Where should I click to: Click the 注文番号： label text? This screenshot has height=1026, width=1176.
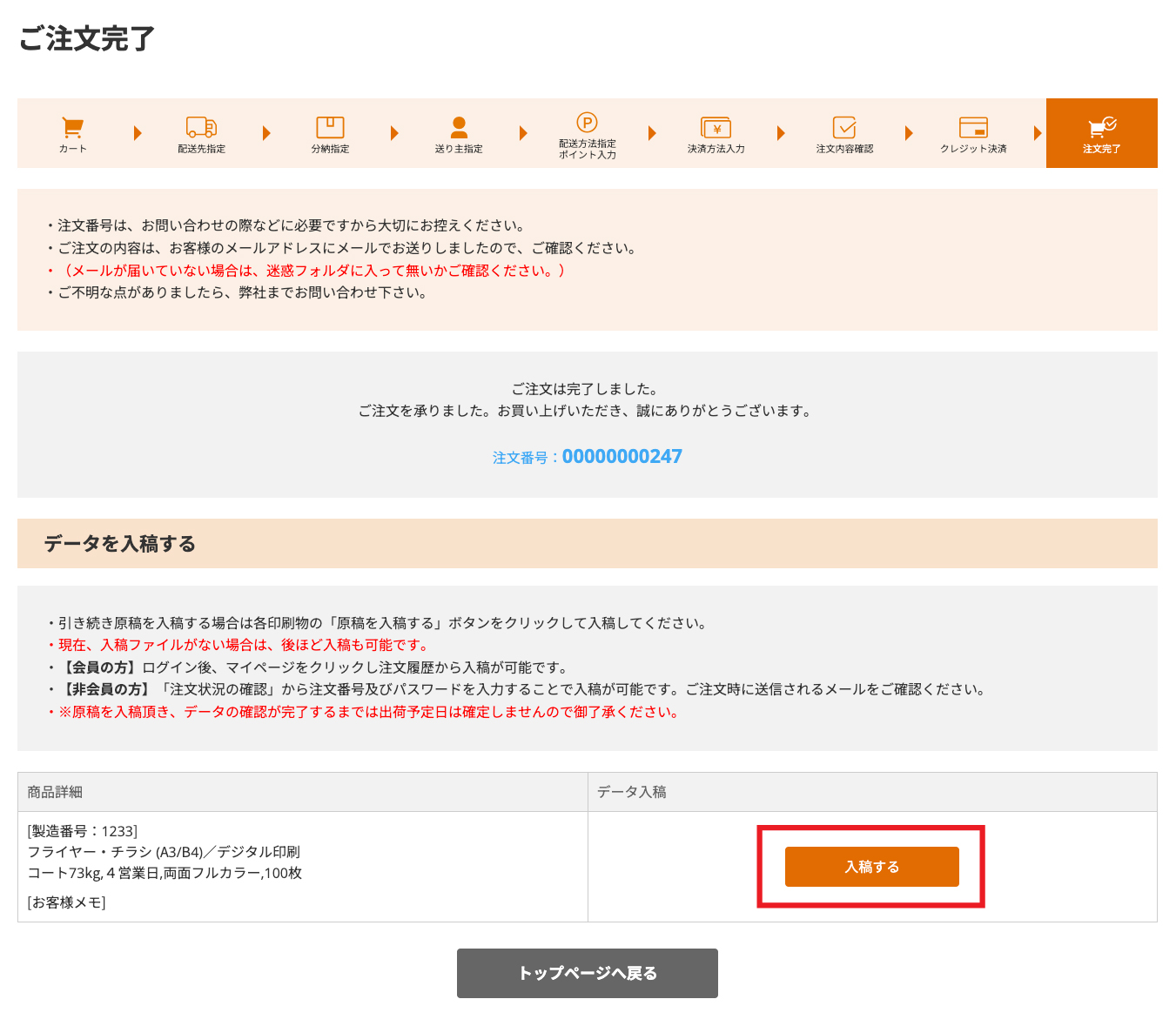(527, 458)
